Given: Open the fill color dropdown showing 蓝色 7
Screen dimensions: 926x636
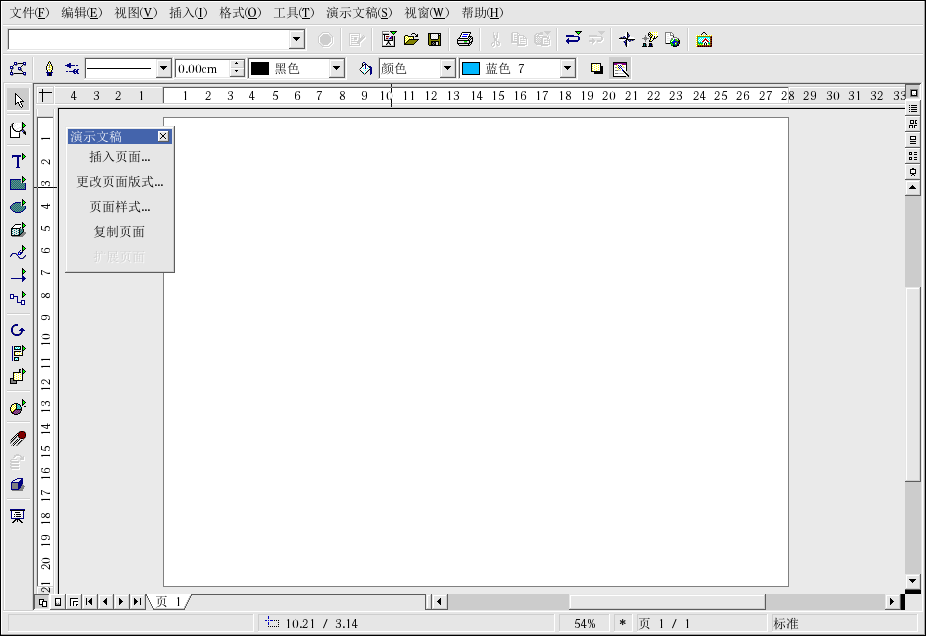Looking at the screenshot, I should (567, 69).
